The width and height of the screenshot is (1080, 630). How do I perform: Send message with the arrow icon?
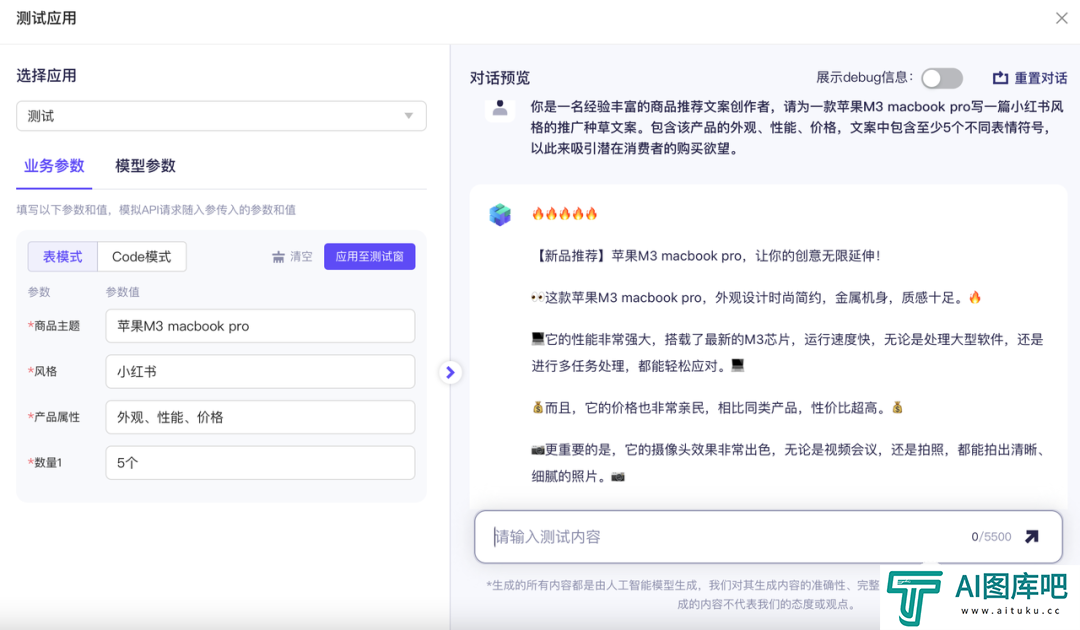(x=1031, y=536)
